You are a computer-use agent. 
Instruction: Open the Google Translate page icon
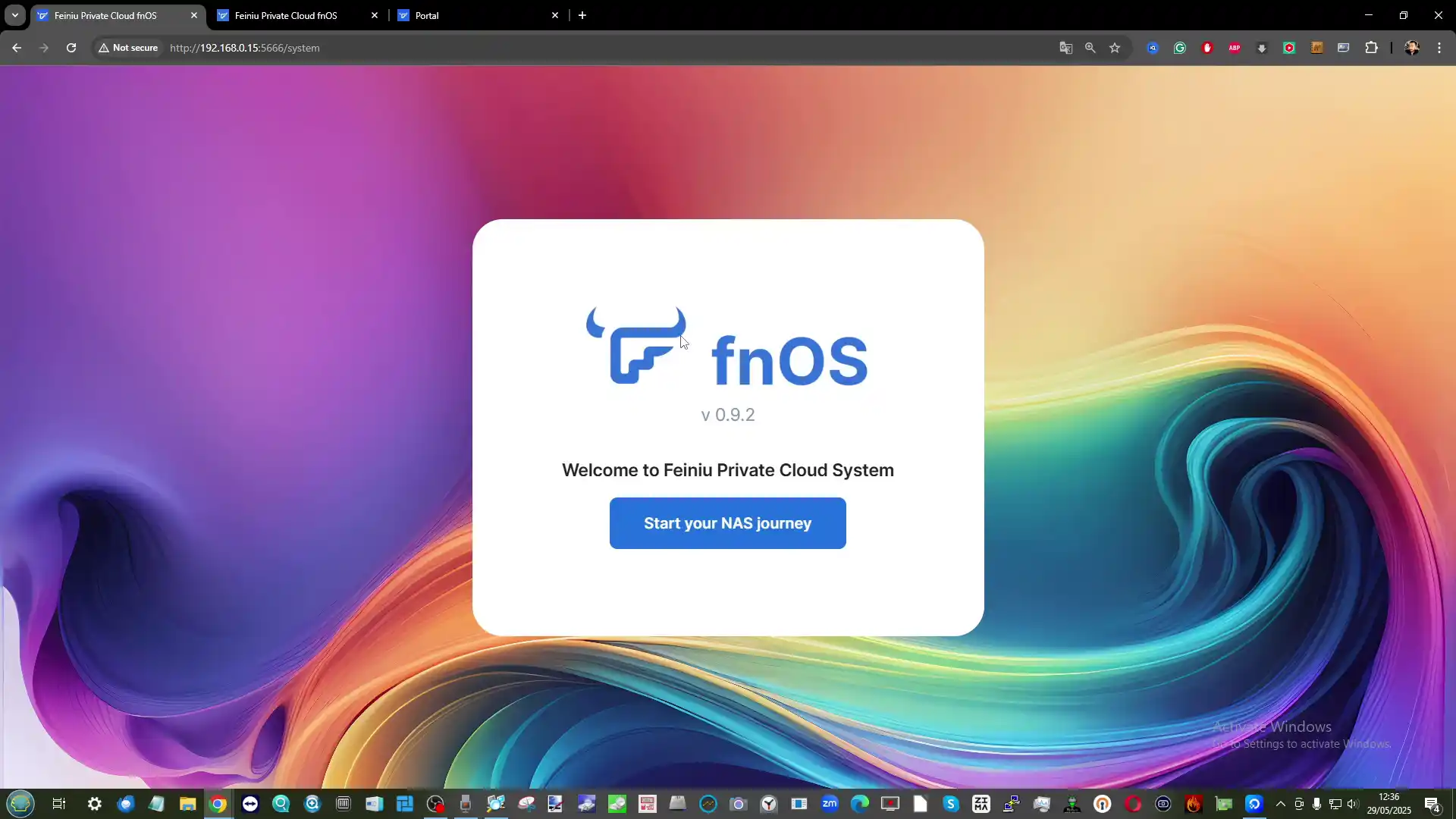coord(1066,48)
